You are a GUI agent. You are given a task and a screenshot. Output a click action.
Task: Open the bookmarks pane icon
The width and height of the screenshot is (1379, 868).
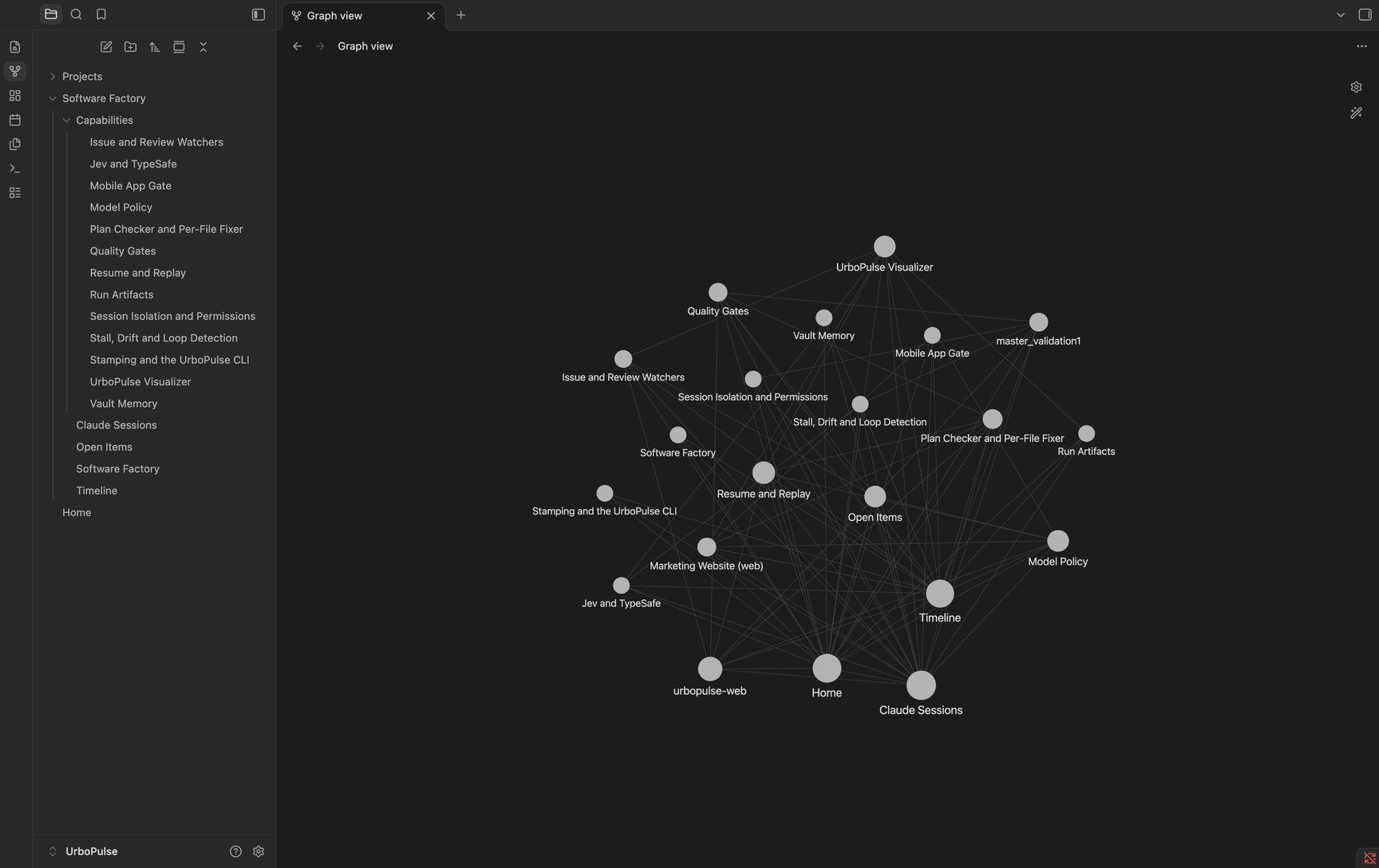coord(101,14)
